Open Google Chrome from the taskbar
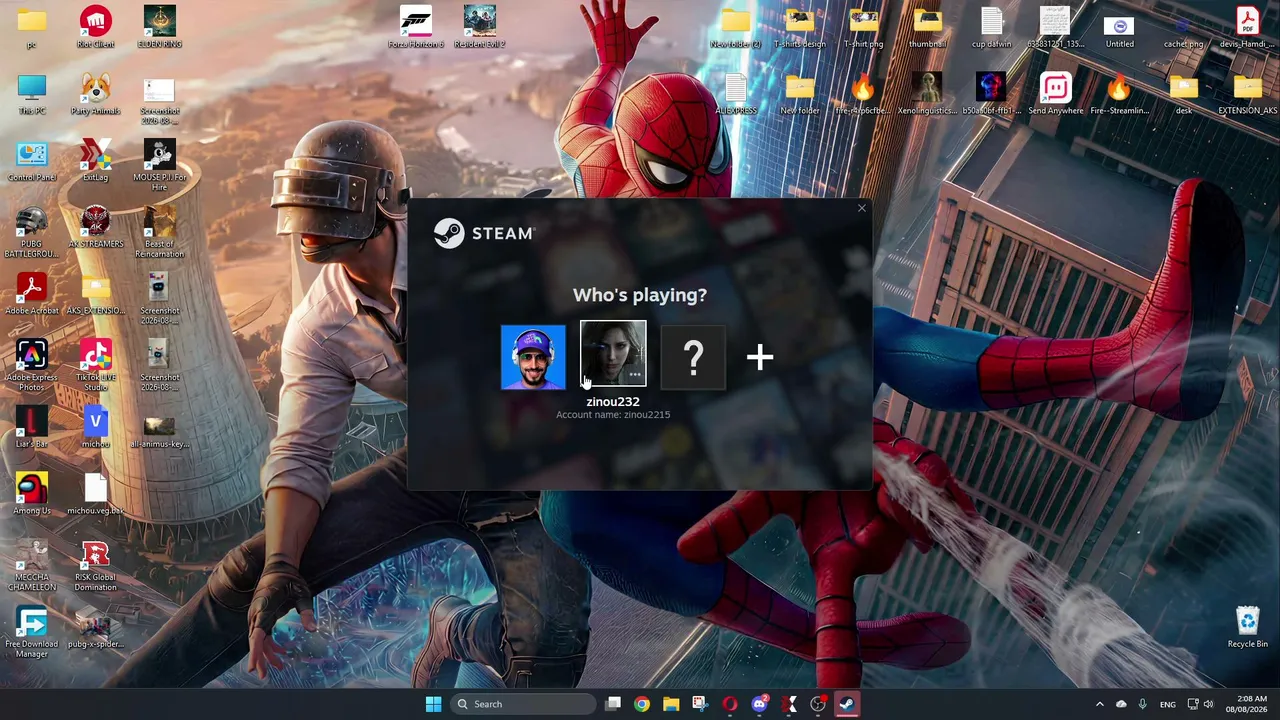The image size is (1280, 720). click(642, 704)
